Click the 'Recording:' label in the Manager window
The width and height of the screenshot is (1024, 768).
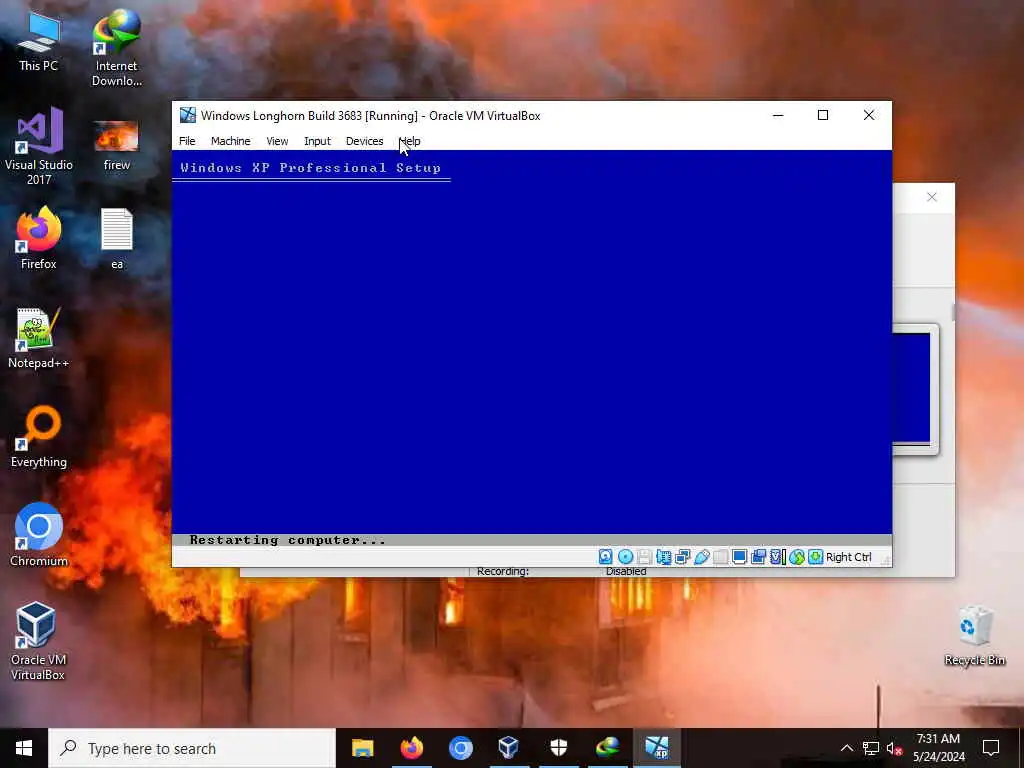point(503,571)
